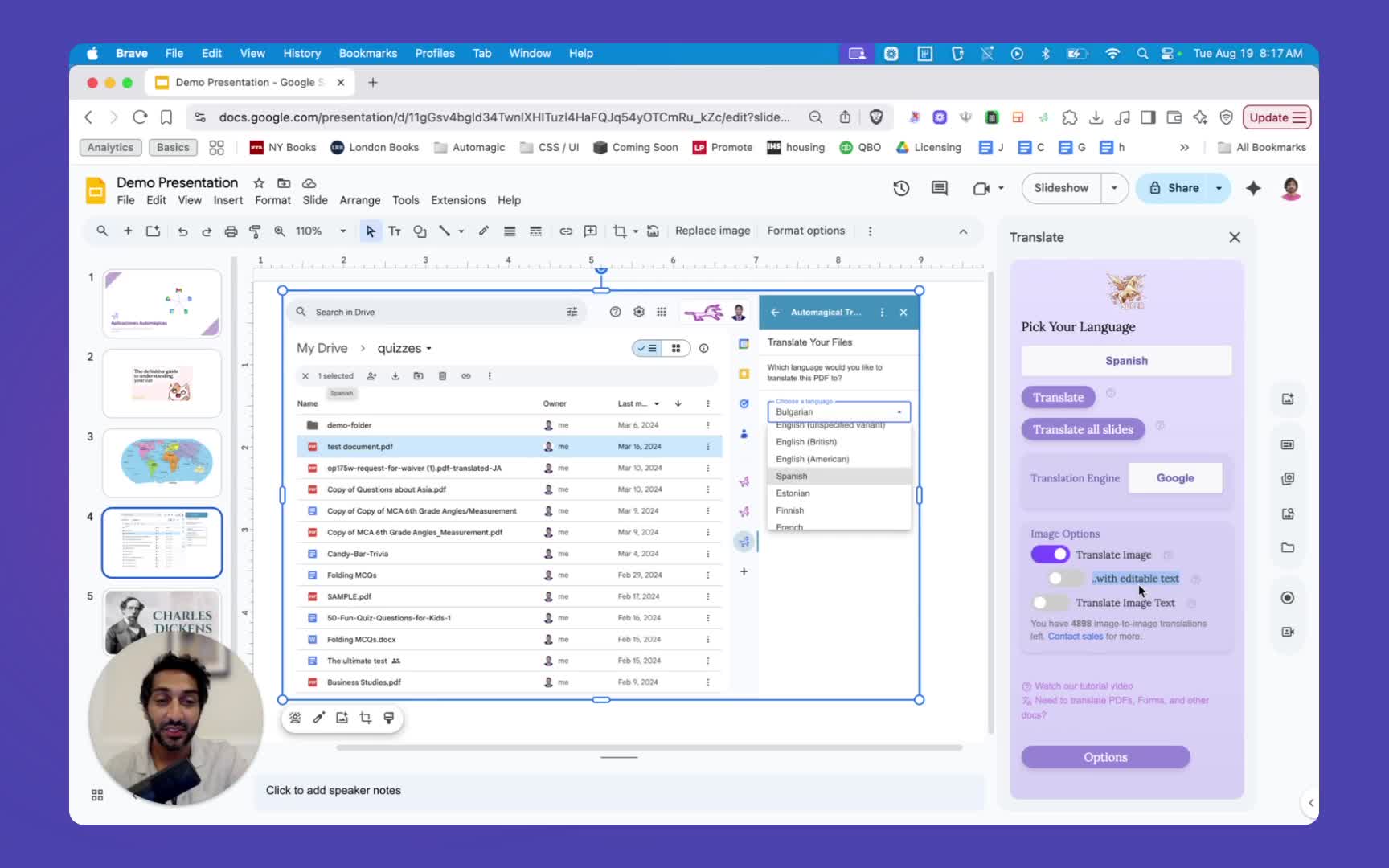The width and height of the screenshot is (1389, 868).
Task: Click the Print icon in toolbar
Action: pyautogui.click(x=231, y=231)
